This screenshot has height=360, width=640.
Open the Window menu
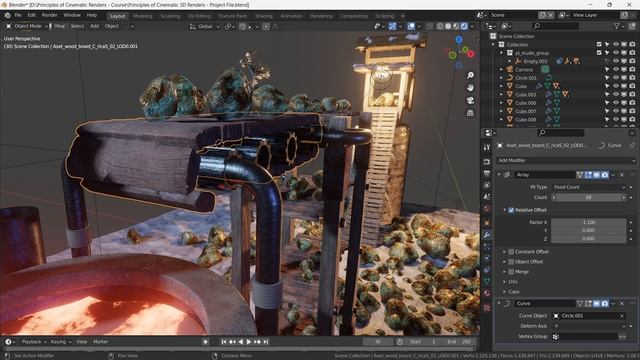coord(72,15)
